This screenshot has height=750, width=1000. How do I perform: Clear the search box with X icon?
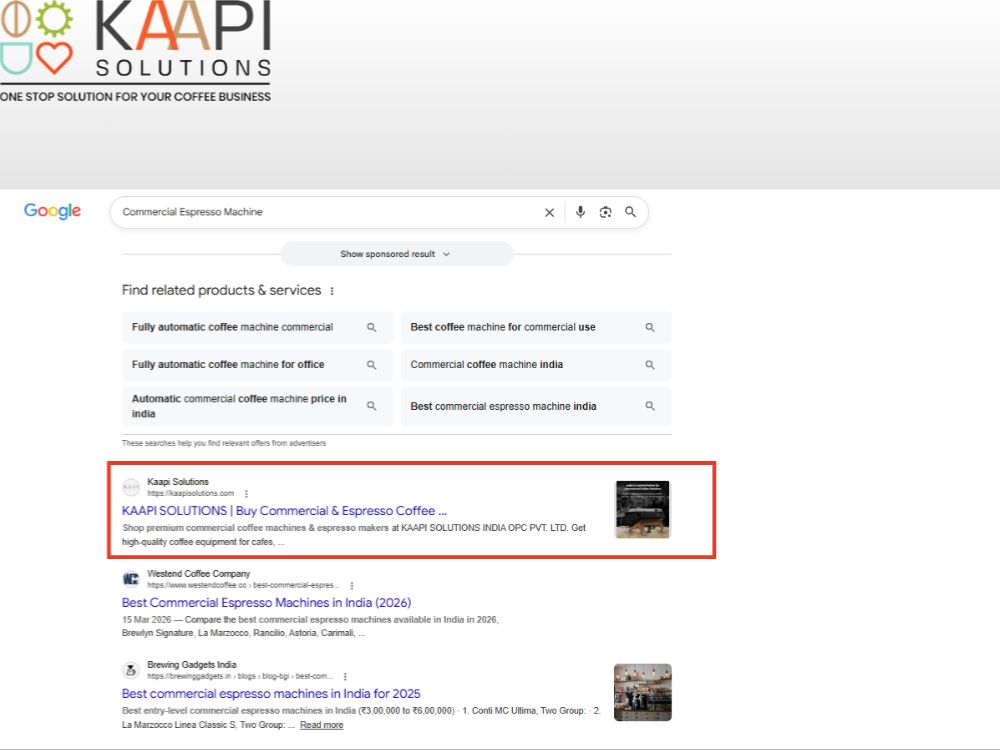click(549, 212)
